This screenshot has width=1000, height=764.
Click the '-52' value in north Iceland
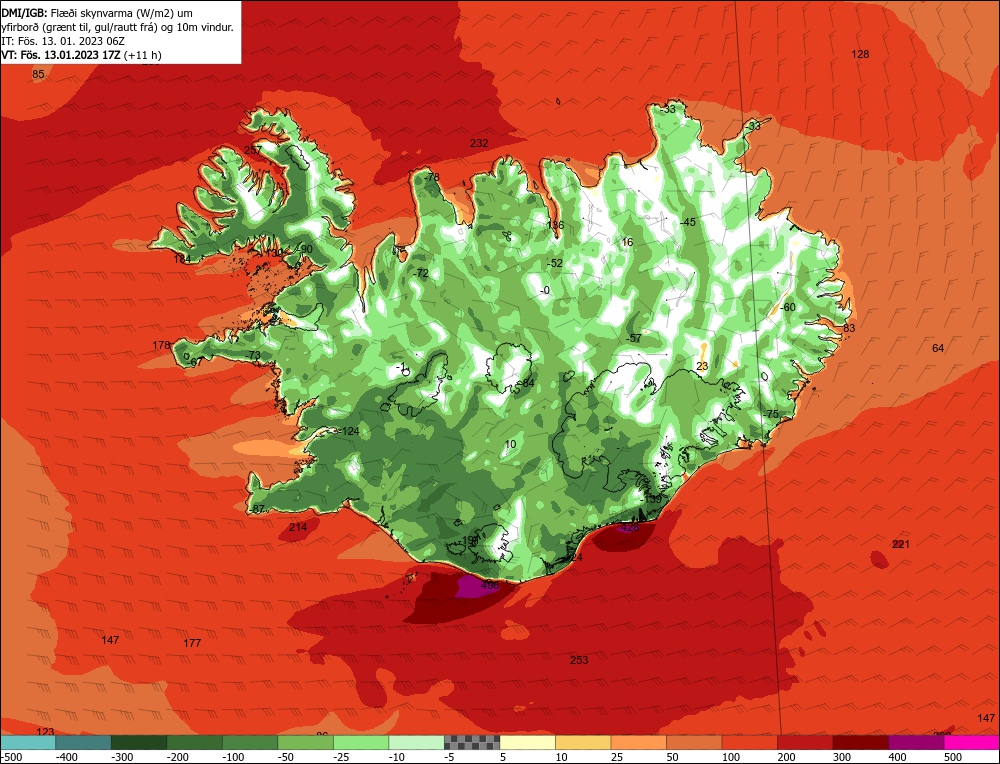[555, 263]
